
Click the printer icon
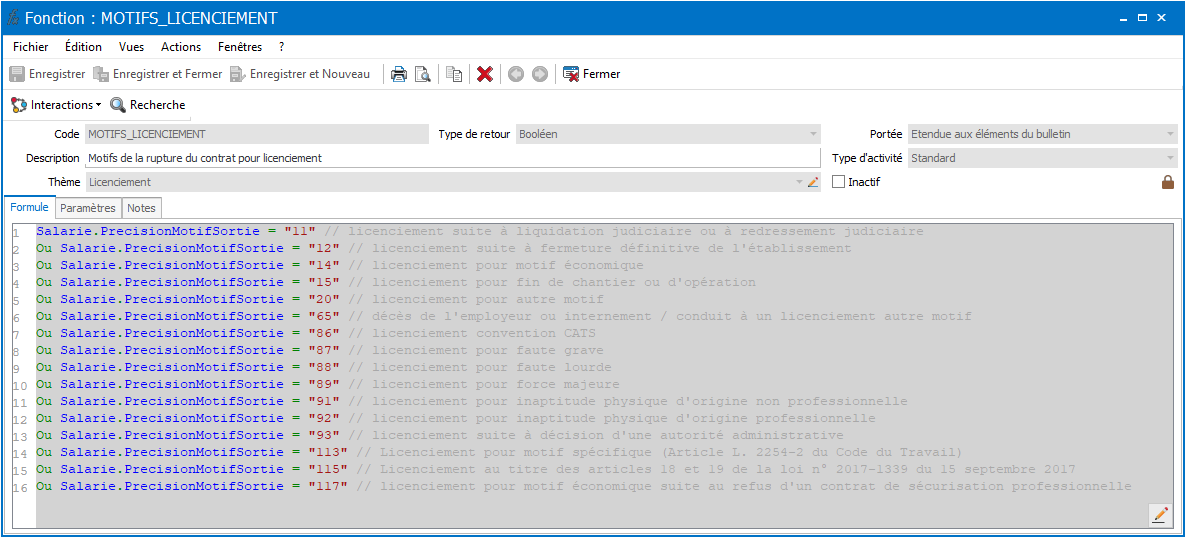(399, 74)
